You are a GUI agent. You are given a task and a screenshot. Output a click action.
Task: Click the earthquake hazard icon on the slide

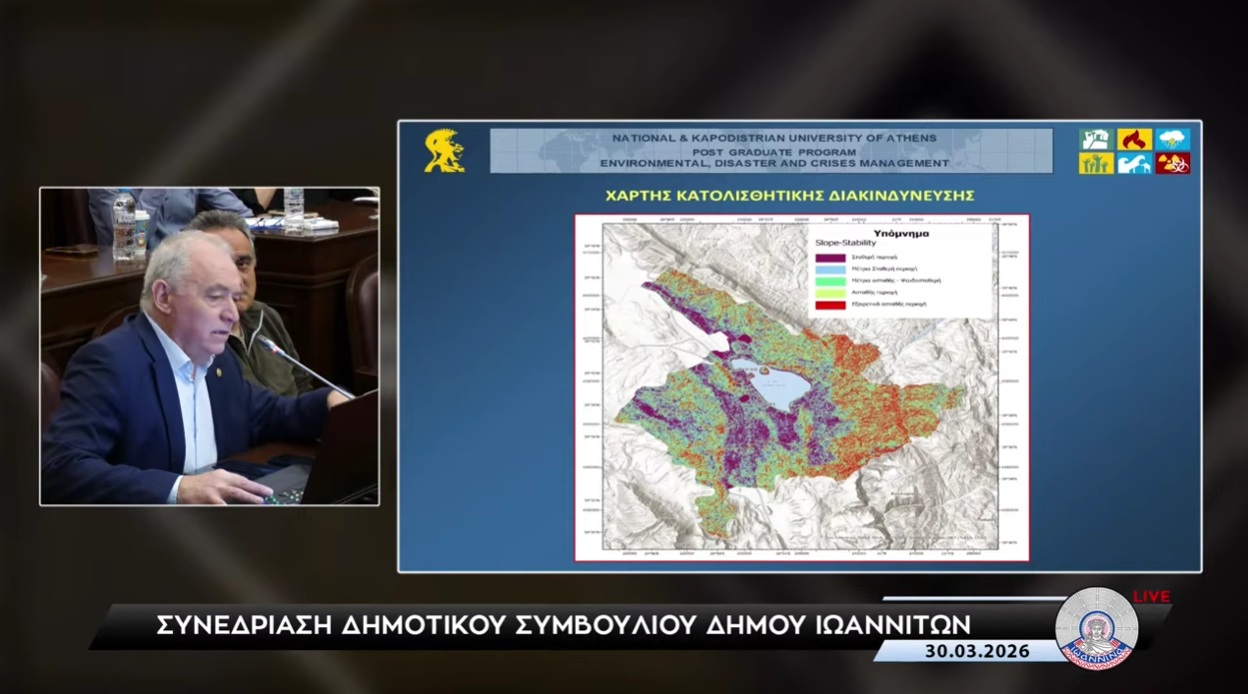point(1096,139)
